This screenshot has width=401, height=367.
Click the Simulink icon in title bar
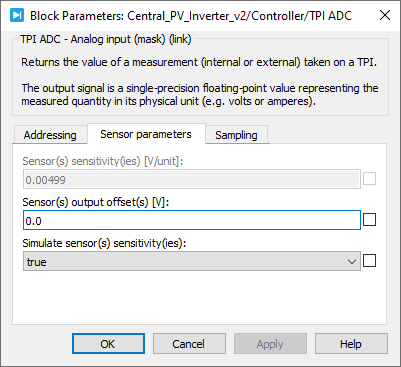pyautogui.click(x=16, y=15)
